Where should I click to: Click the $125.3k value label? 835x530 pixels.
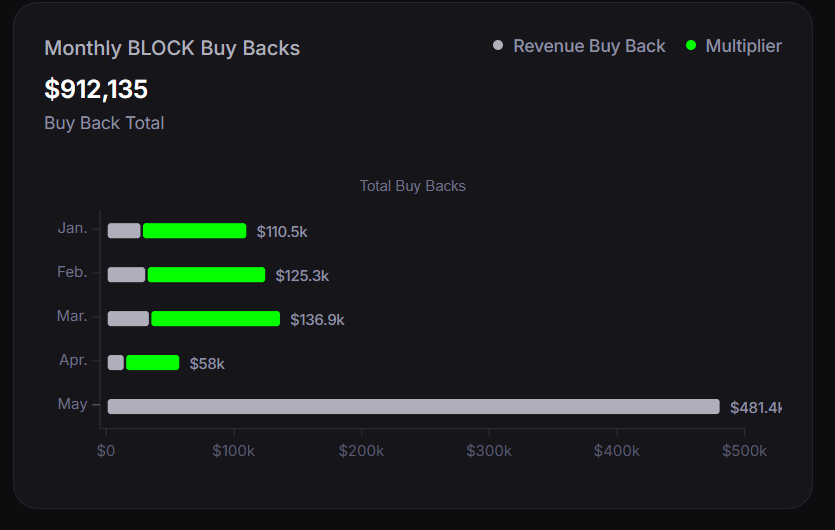pyautogui.click(x=302, y=276)
